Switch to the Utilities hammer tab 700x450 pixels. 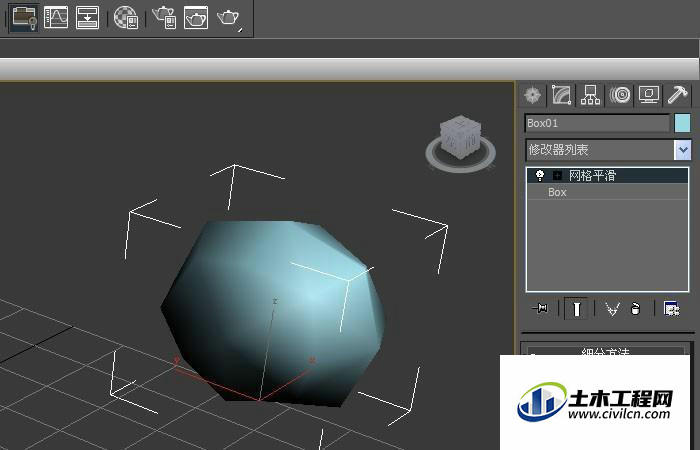[677, 95]
